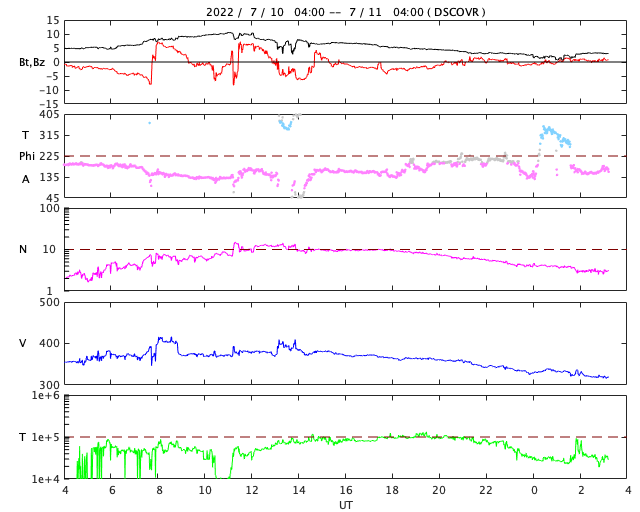Click the N density axis label
This screenshot has height=512, width=640.
pos(23,250)
